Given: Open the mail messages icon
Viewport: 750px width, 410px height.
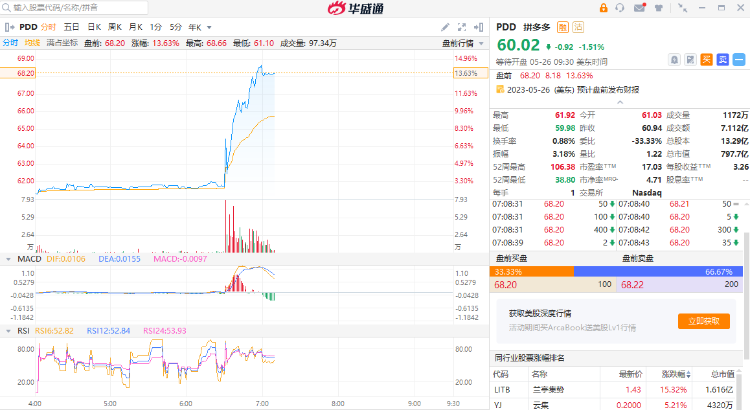Looking at the screenshot, I should point(640,8).
